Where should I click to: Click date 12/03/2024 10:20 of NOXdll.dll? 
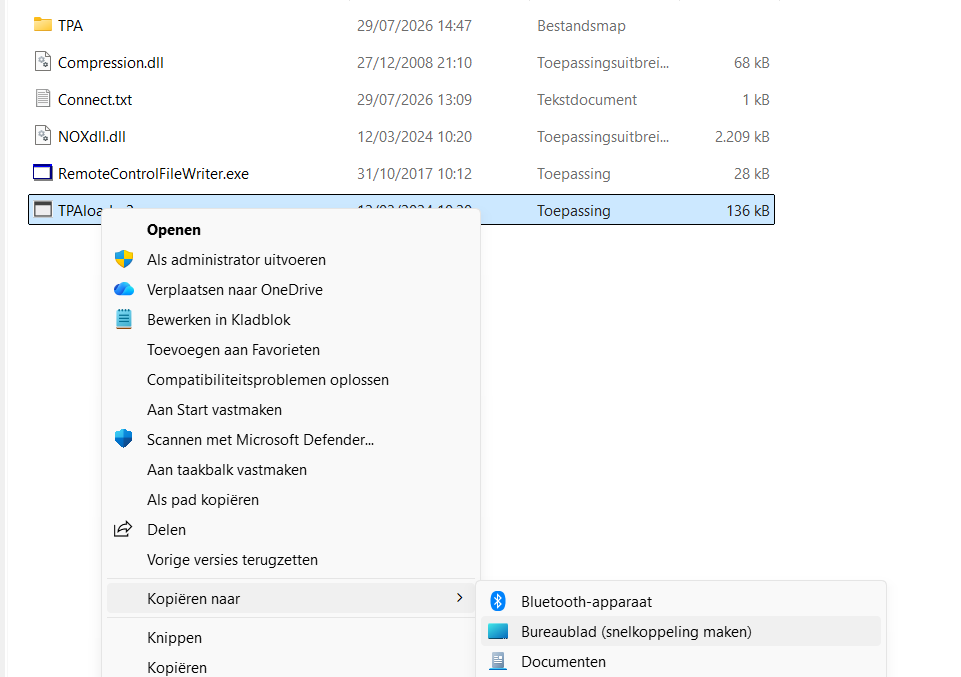pyautogui.click(x=414, y=137)
